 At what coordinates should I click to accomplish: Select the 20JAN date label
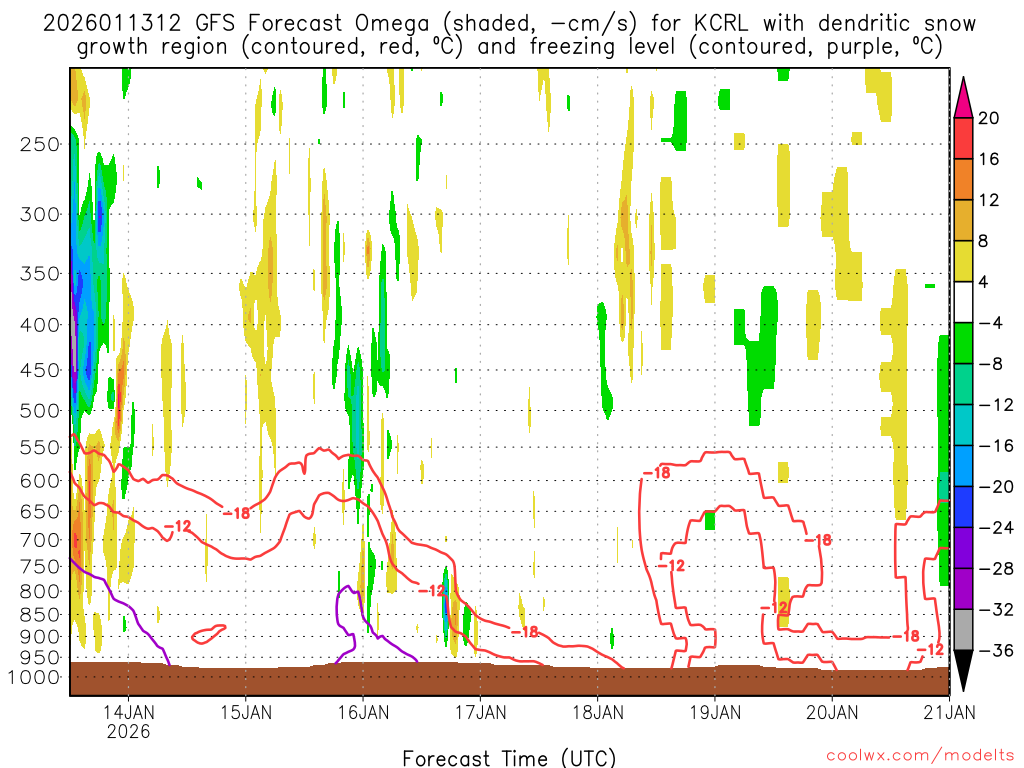click(x=832, y=712)
